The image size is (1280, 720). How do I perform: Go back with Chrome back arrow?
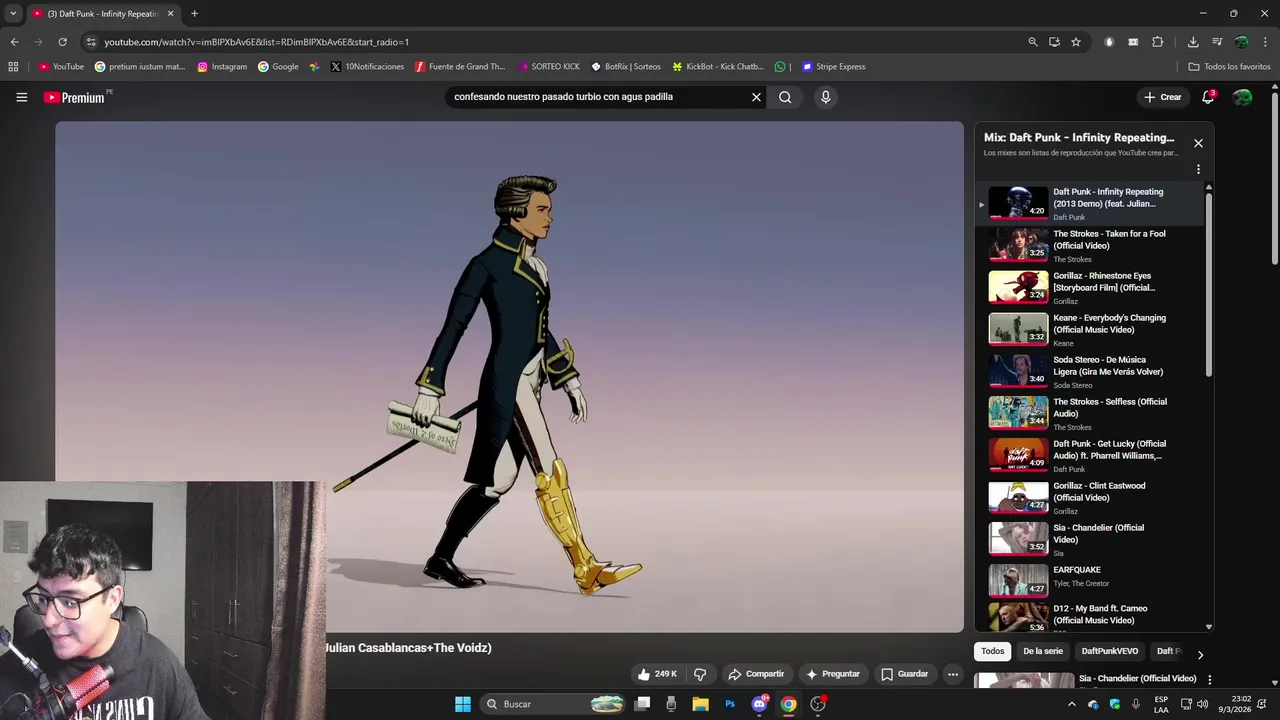pyautogui.click(x=14, y=42)
